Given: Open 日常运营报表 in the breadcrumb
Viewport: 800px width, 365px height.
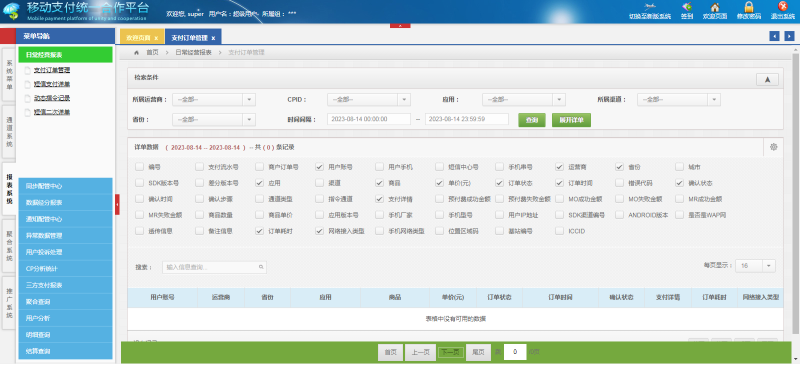Looking at the screenshot, I should 193,53.
